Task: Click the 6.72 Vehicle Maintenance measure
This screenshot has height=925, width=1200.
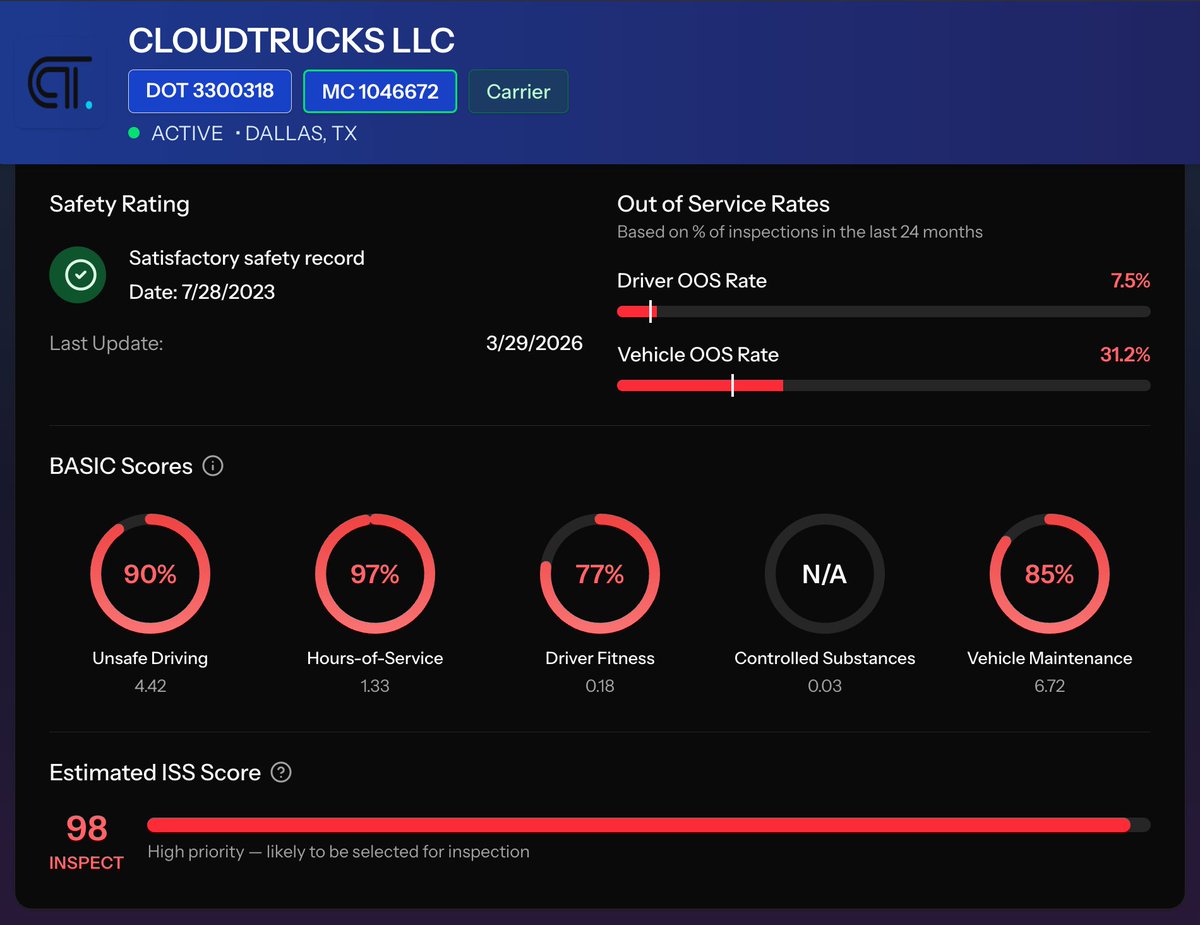Action: [1050, 686]
